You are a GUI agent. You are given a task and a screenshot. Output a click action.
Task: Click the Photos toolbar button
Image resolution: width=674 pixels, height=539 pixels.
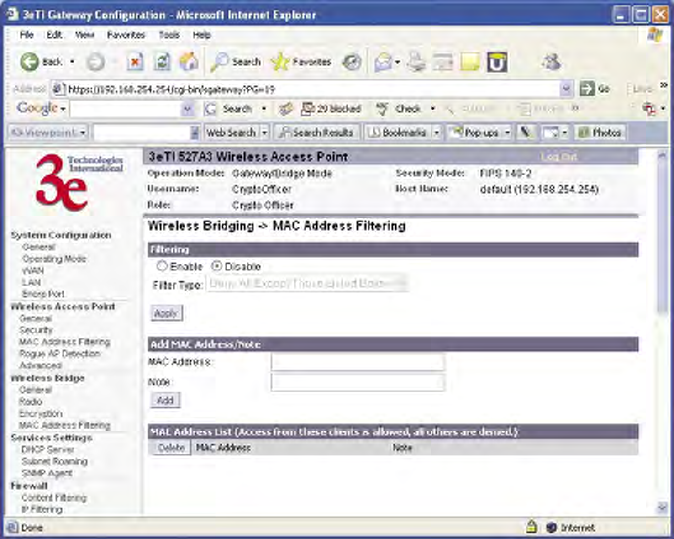(x=600, y=132)
